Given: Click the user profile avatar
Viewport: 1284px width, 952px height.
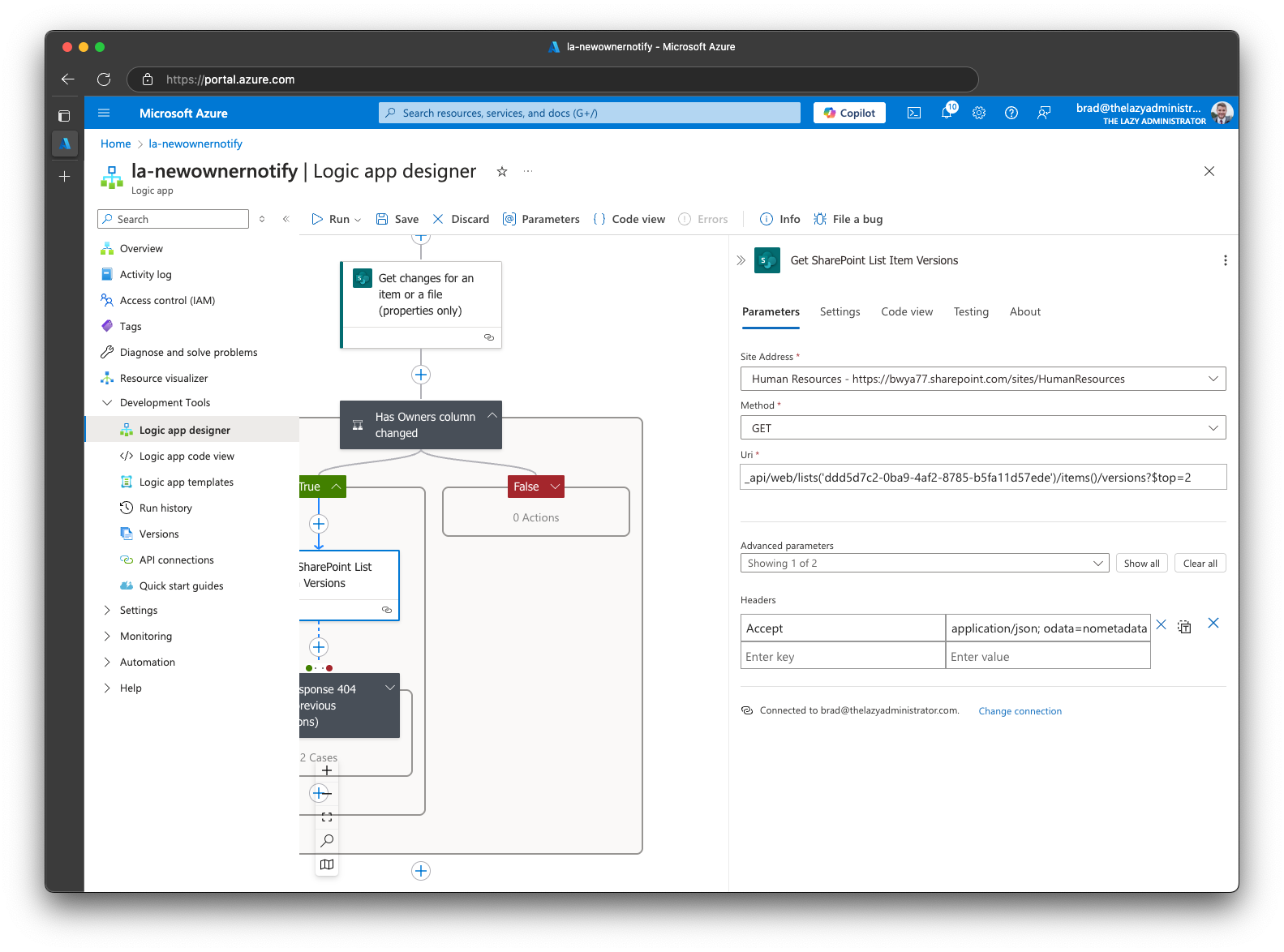Looking at the screenshot, I should point(1222,113).
